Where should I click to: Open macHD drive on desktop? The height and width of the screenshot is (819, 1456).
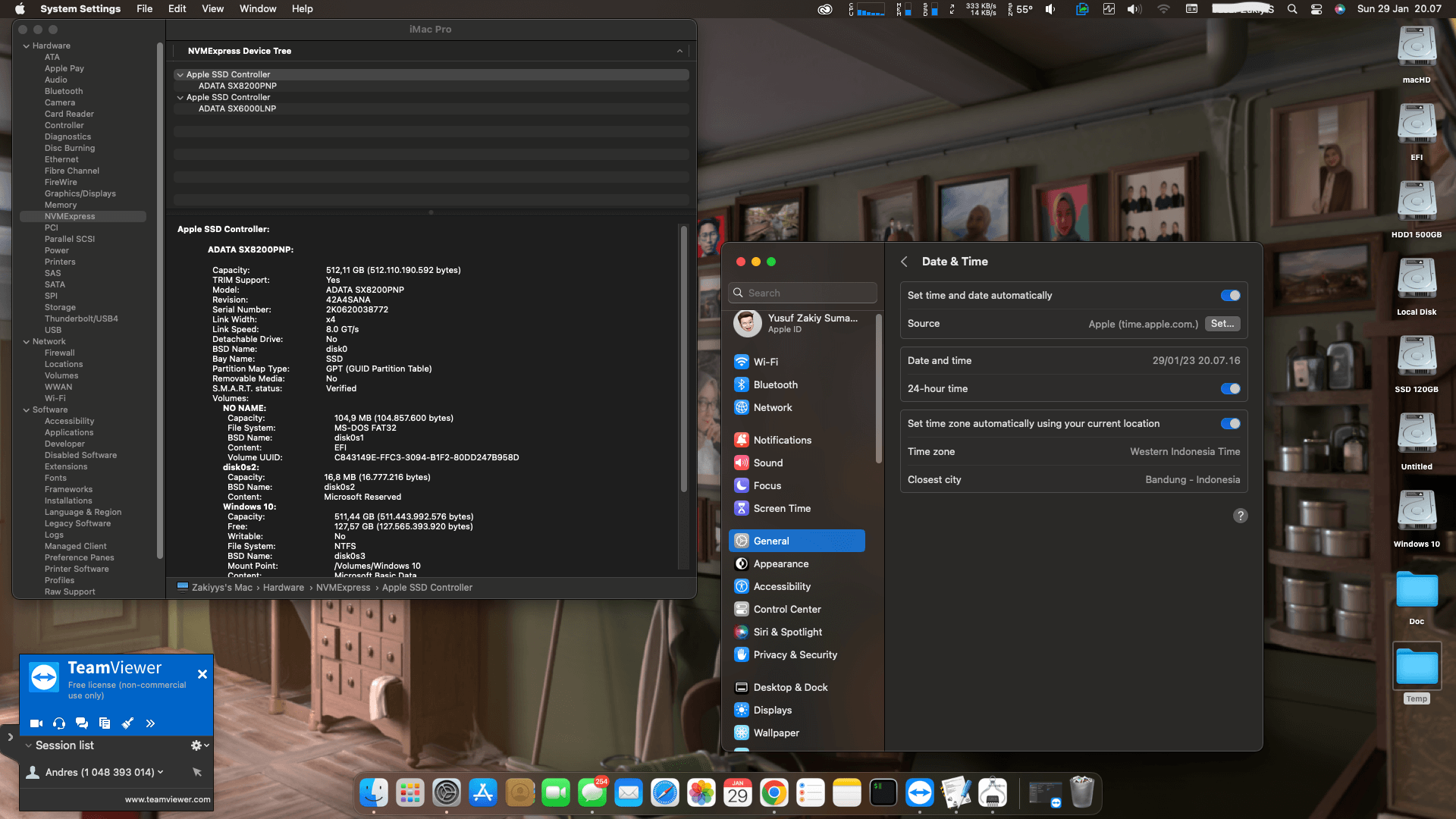pos(1417,55)
